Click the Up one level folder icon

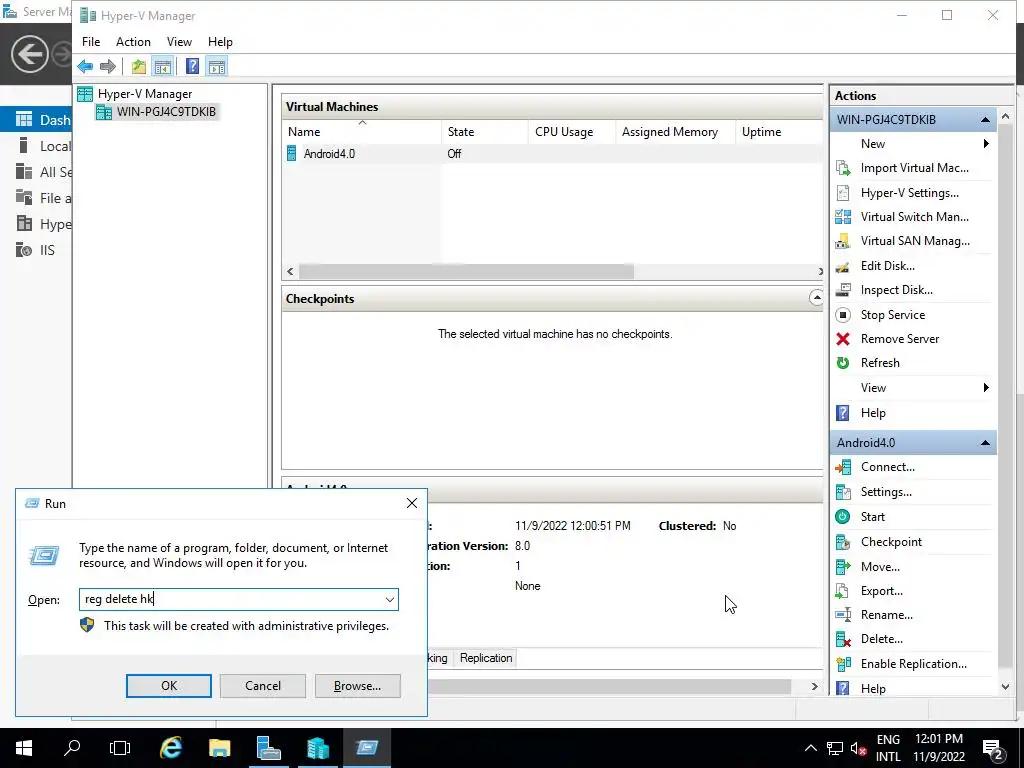[x=138, y=66]
